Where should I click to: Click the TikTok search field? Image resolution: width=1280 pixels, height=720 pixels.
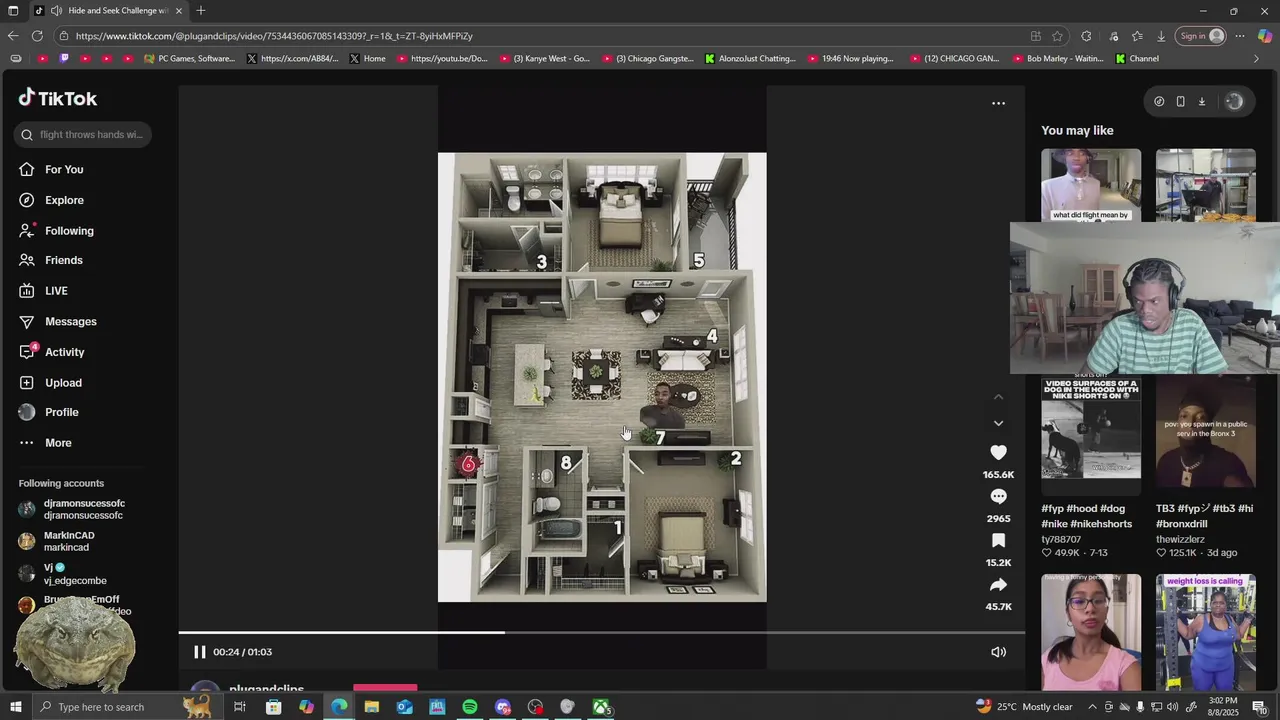tap(83, 134)
